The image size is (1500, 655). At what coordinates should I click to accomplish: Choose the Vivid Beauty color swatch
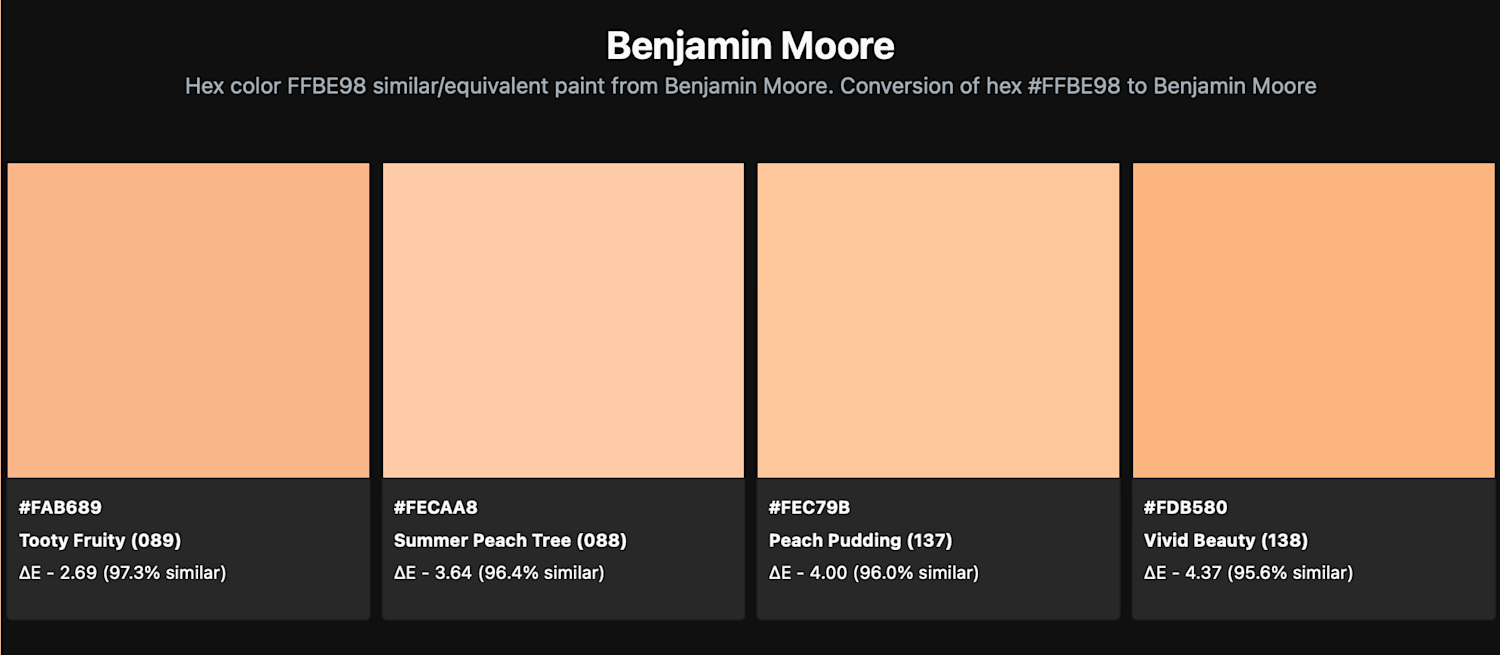pyautogui.click(x=1313, y=320)
